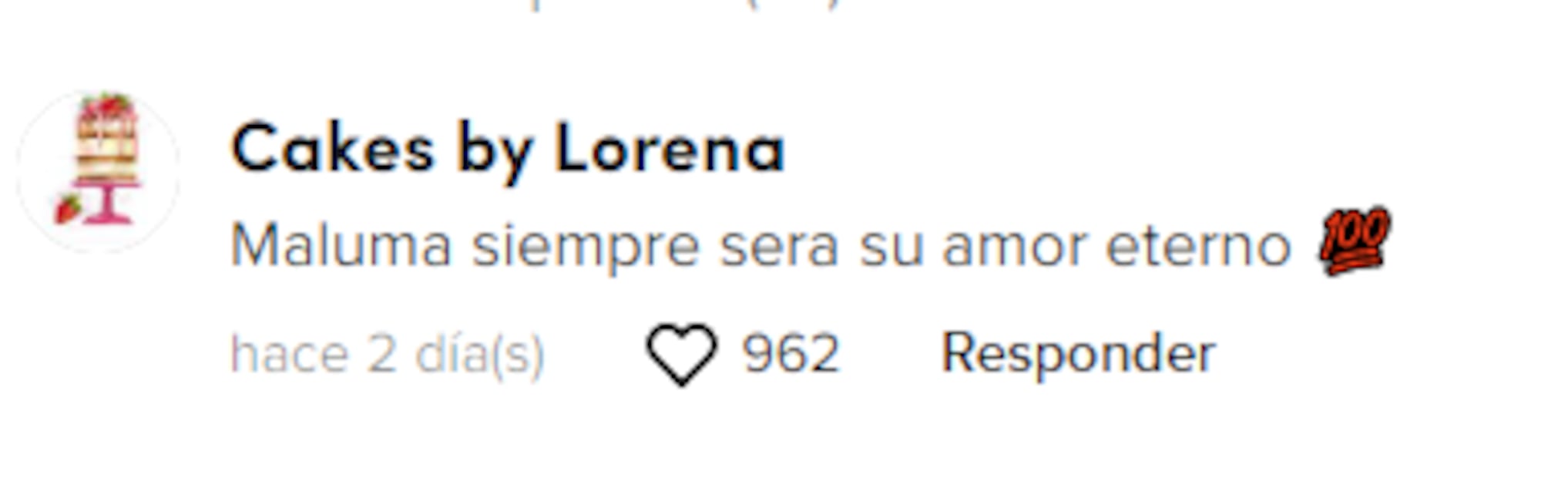View the 962 likes count
The image size is (1568, 478).
[x=791, y=354]
